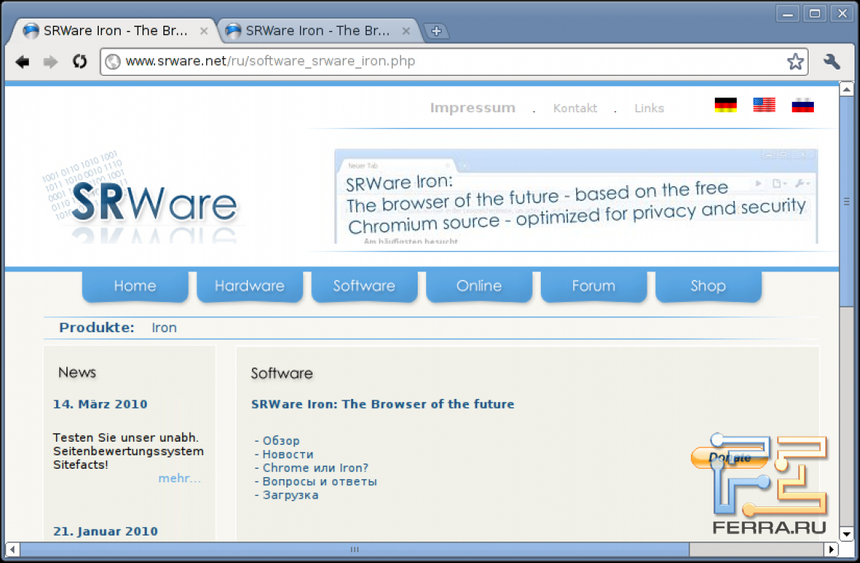Close the first SRWare Iron tab

point(203,31)
